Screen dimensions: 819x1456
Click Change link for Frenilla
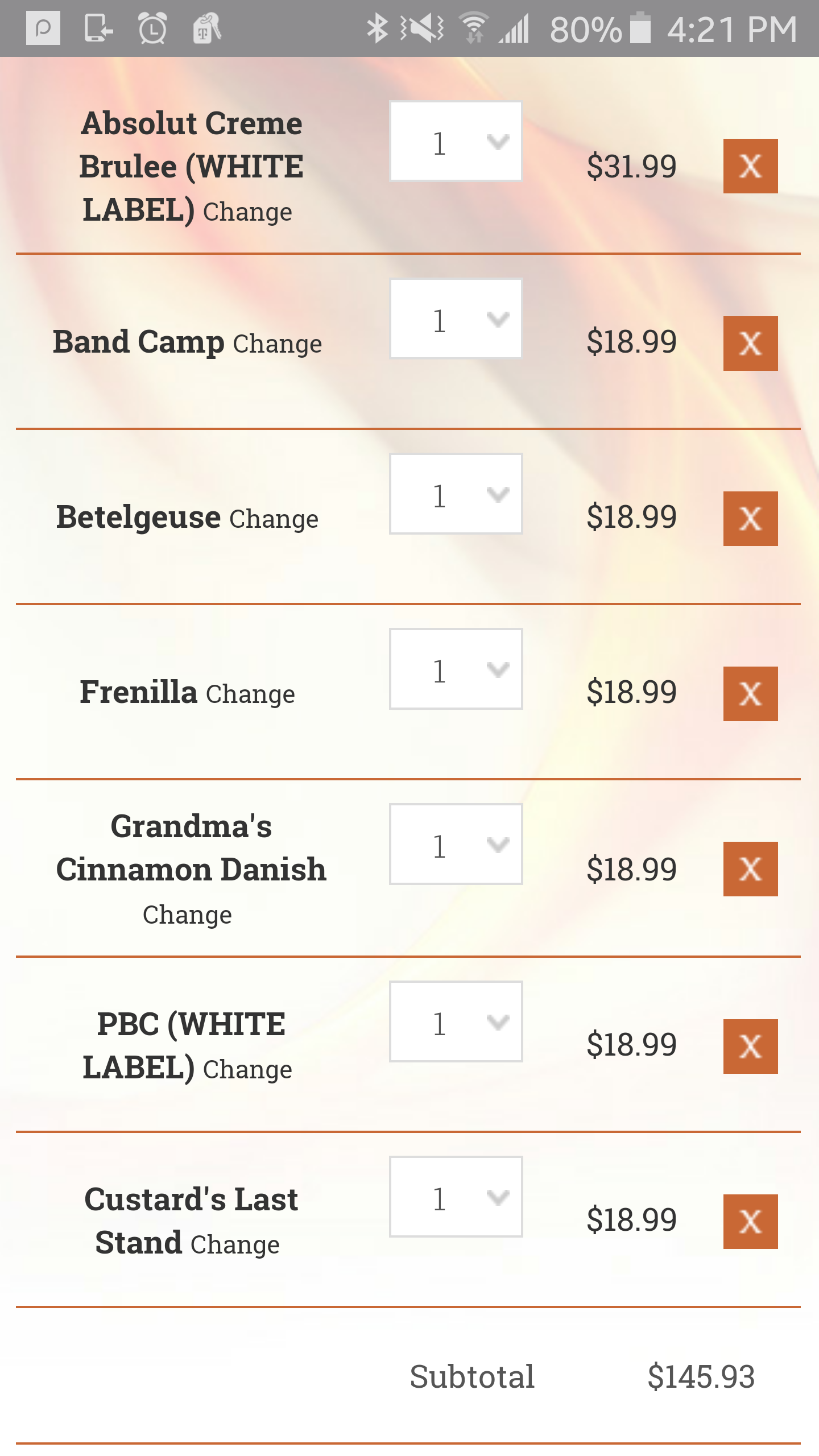(x=250, y=694)
